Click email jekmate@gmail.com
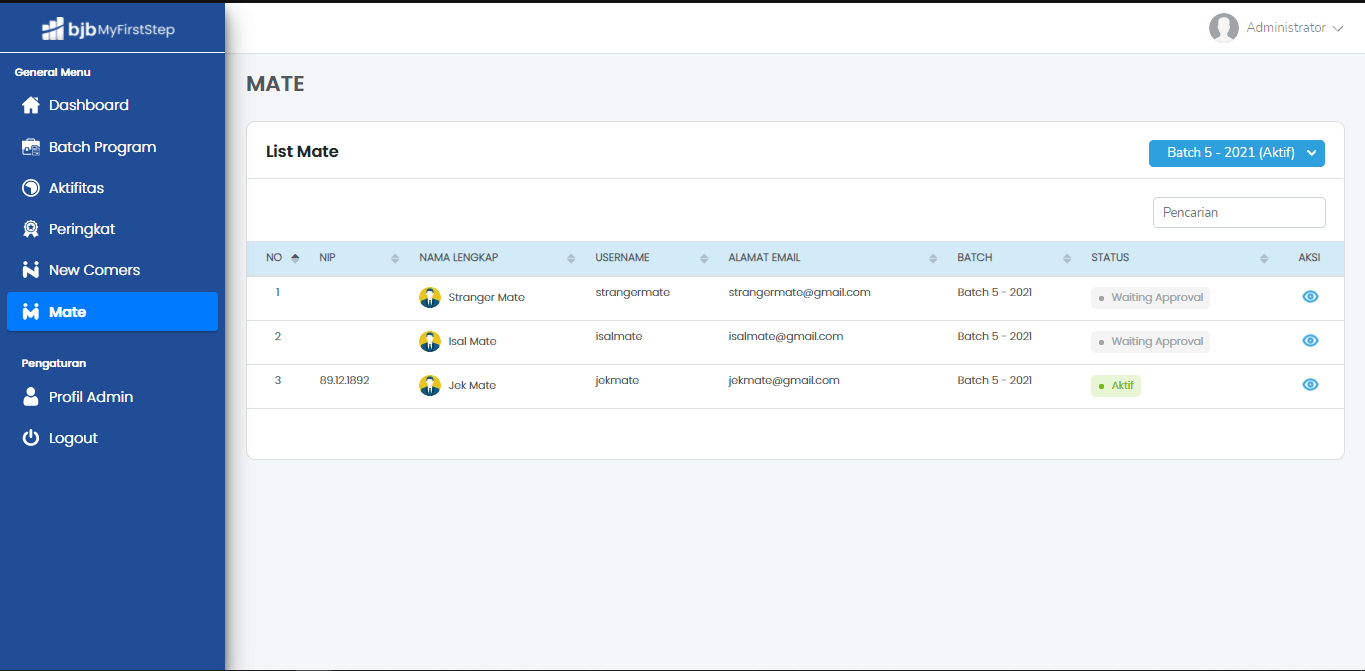This screenshot has height=671, width=1365. point(784,380)
